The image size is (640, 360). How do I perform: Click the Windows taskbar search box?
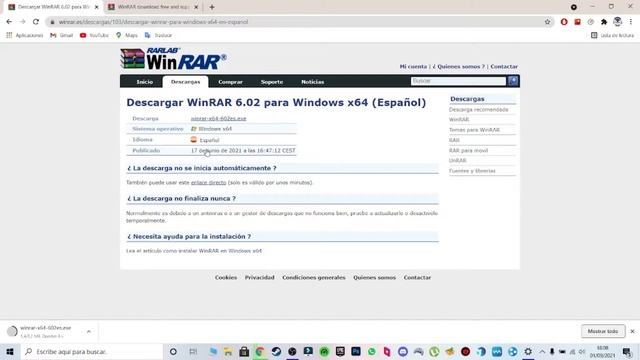click(x=91, y=351)
